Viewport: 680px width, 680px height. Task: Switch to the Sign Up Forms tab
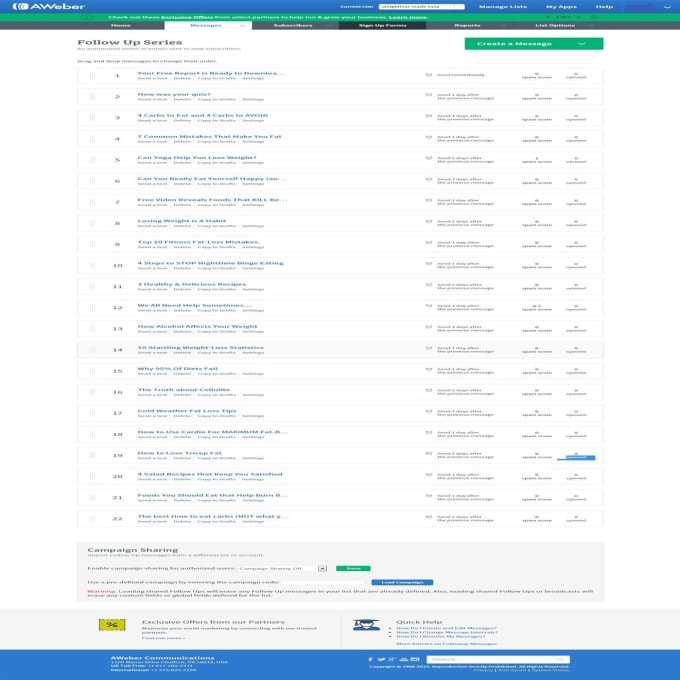382,26
